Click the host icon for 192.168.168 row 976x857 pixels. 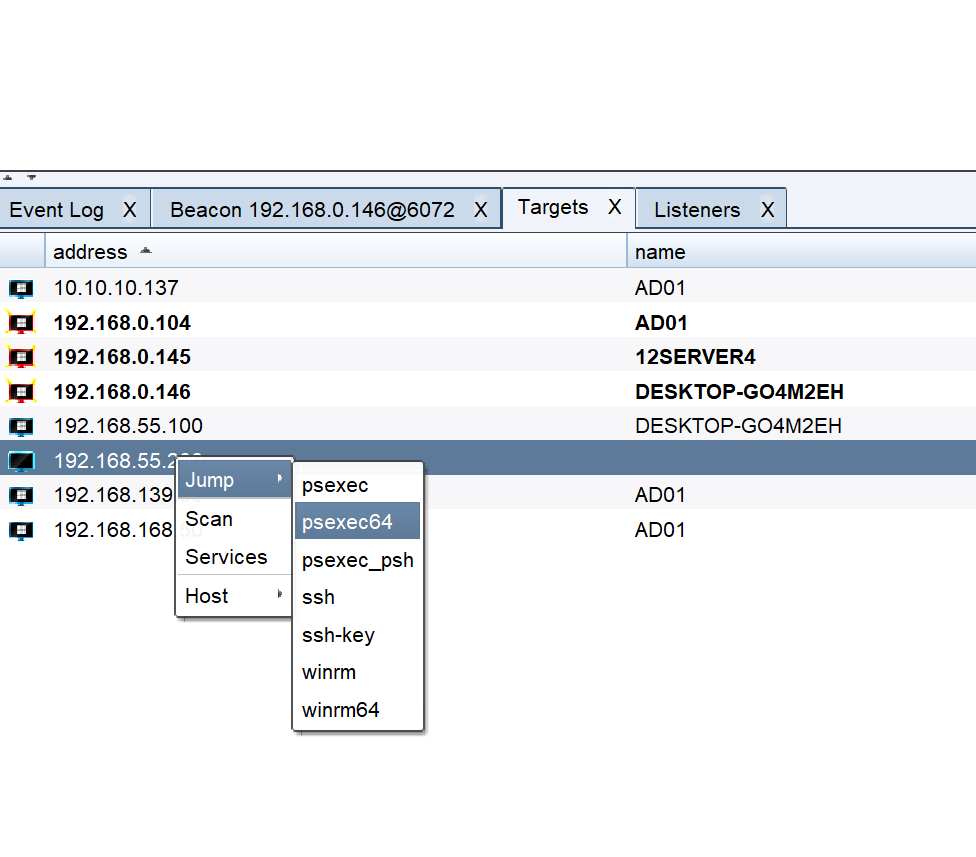21,530
